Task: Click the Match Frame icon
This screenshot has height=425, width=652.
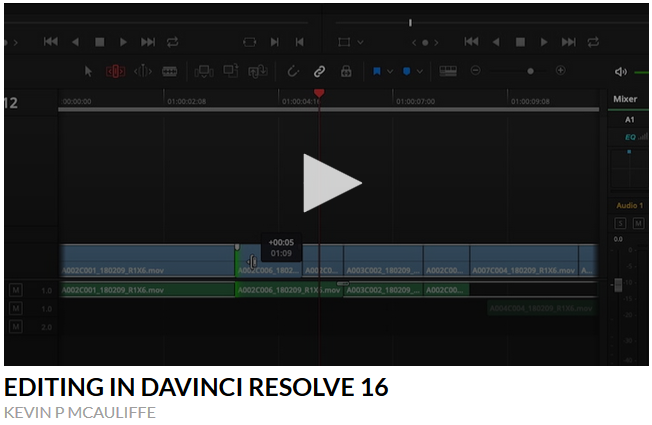Action: pos(249,42)
